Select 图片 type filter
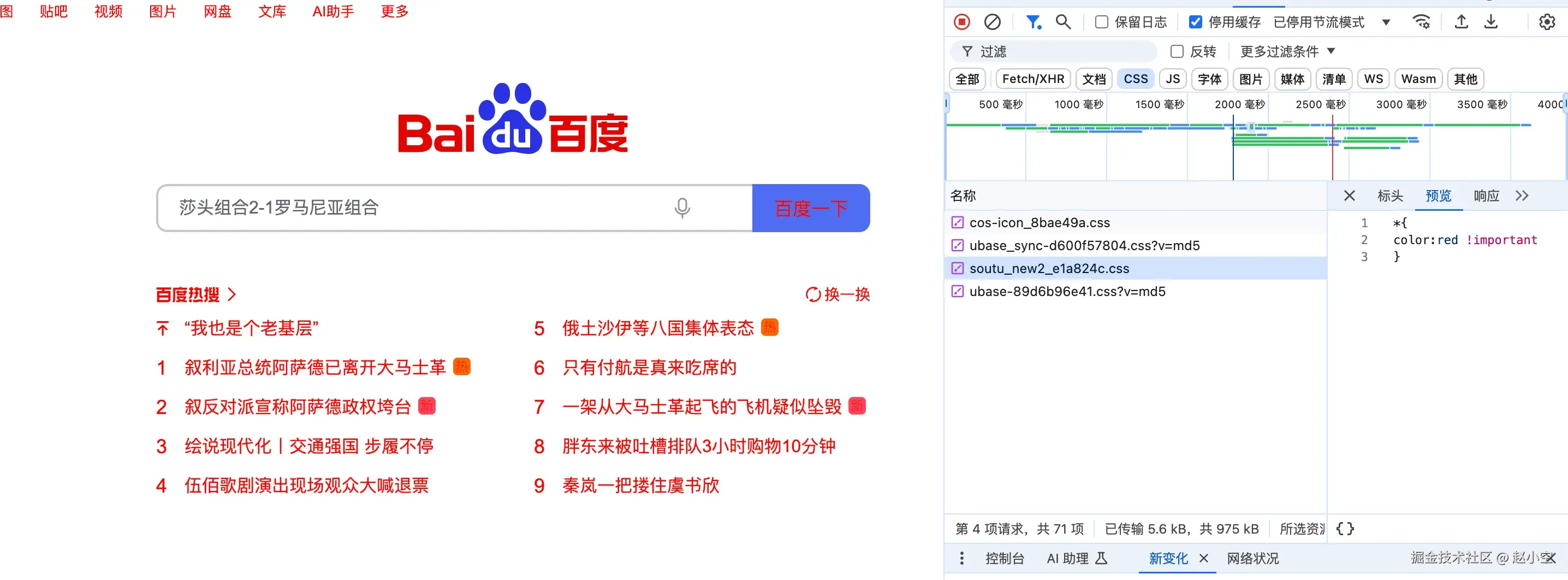This screenshot has height=580, width=1568. click(x=1251, y=79)
